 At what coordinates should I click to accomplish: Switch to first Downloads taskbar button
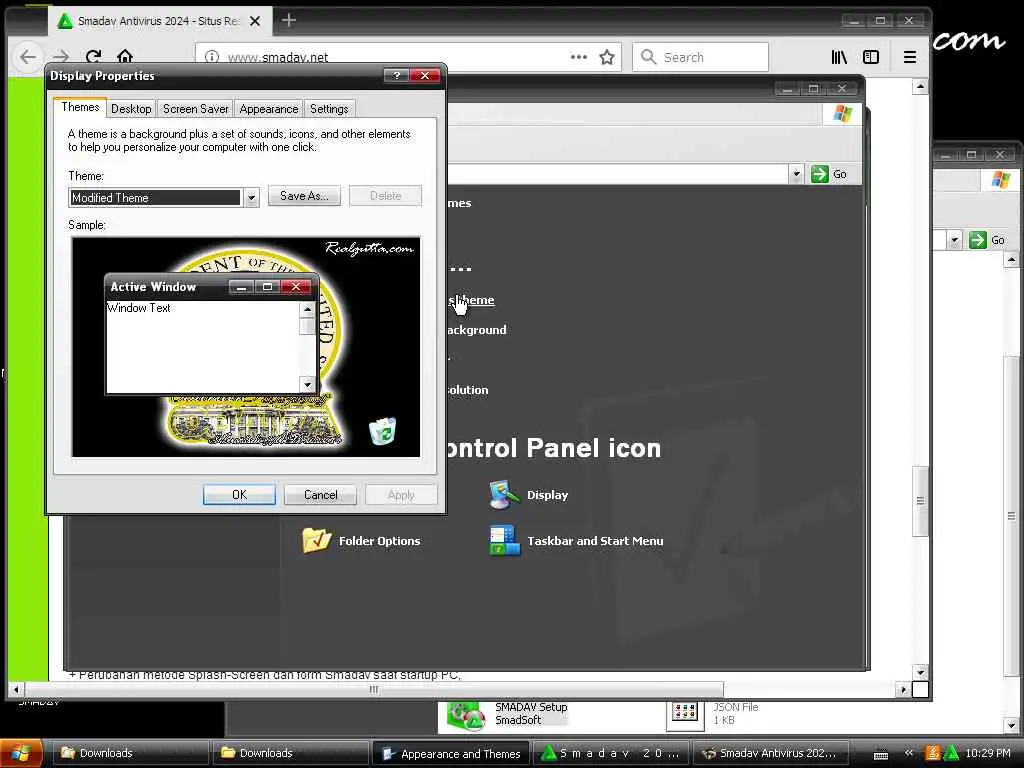(130, 753)
